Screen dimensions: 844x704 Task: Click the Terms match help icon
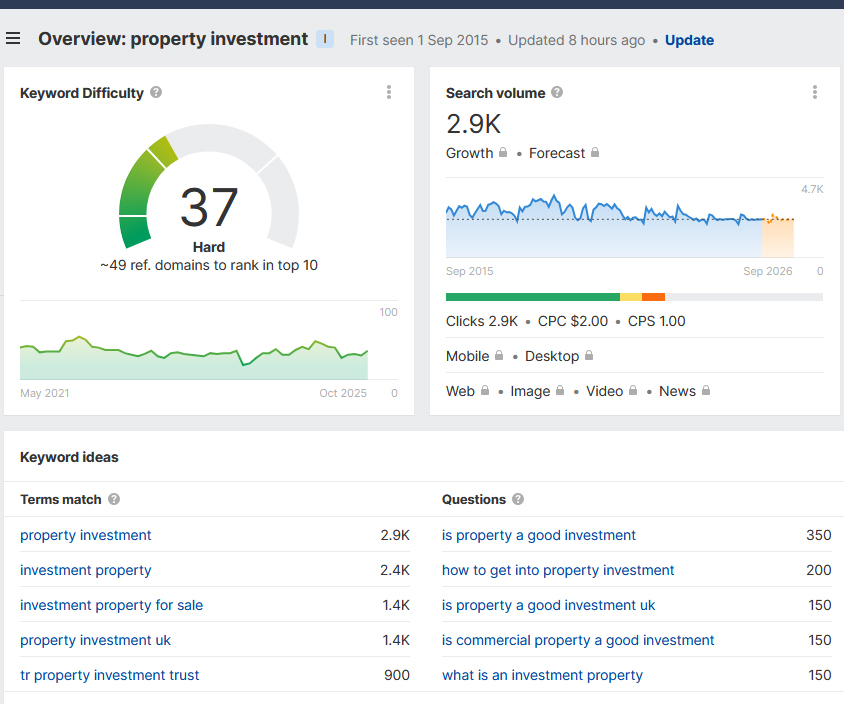[x=114, y=499]
